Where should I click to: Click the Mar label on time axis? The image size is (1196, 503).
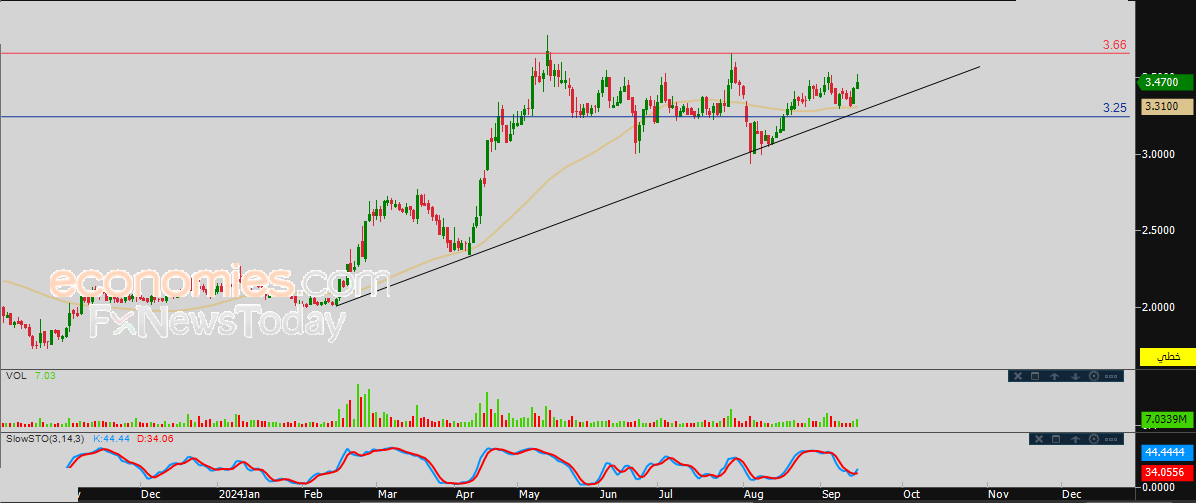click(x=387, y=494)
